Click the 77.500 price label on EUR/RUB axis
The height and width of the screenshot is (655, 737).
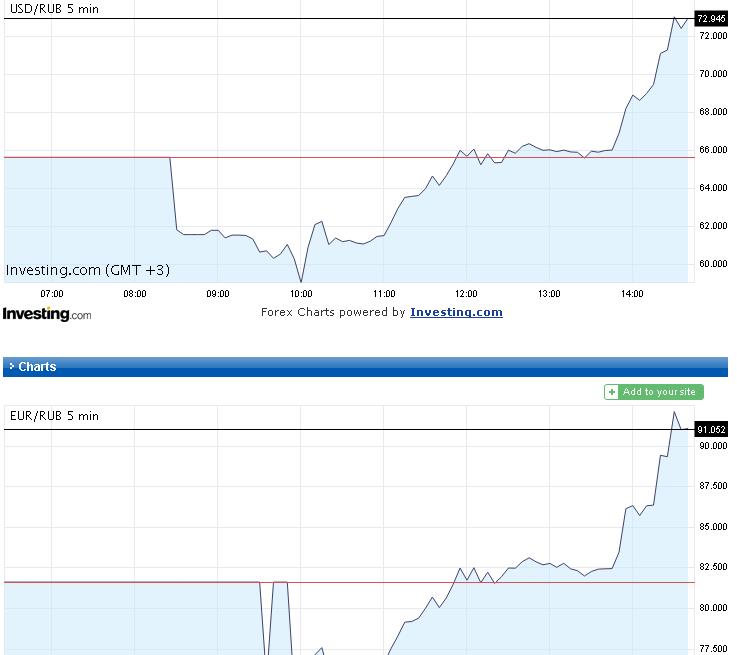[712, 648]
